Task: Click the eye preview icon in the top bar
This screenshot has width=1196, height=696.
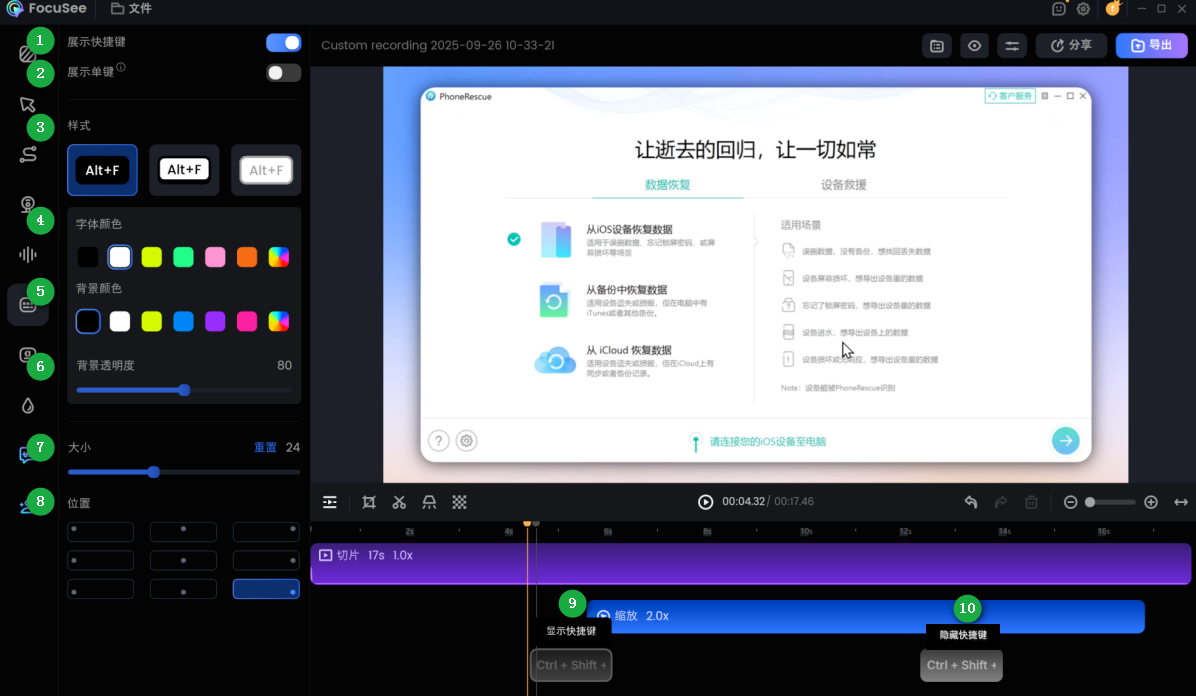Action: (974, 46)
